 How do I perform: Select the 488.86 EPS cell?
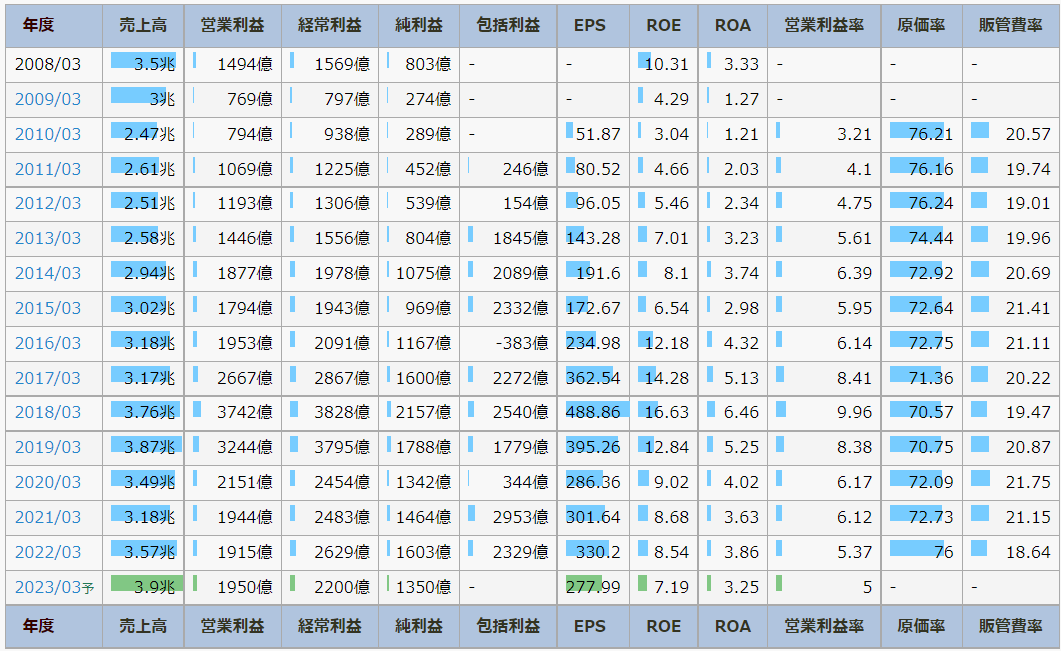point(593,413)
